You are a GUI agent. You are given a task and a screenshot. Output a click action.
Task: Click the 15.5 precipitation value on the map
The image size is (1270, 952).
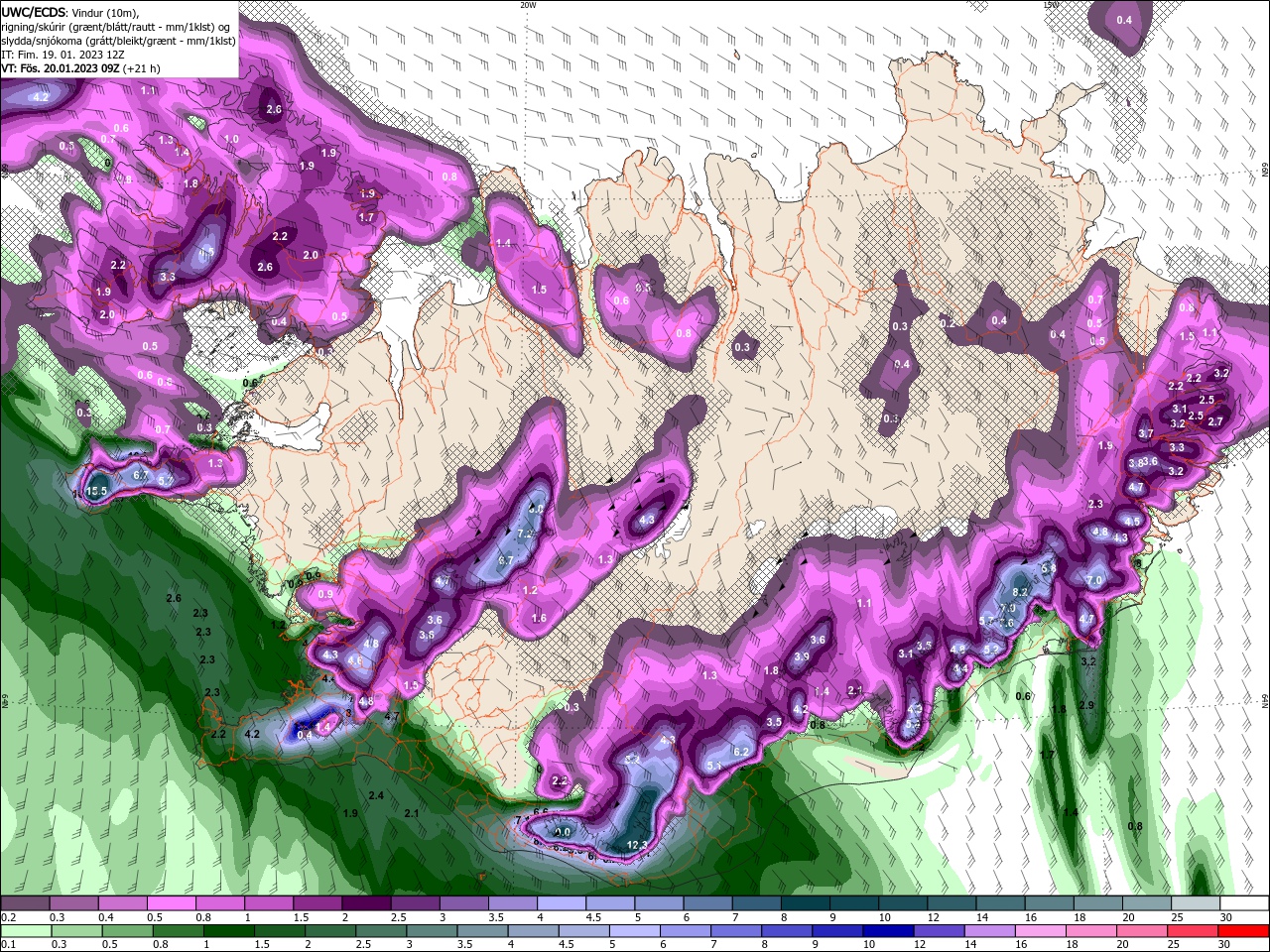coord(96,491)
